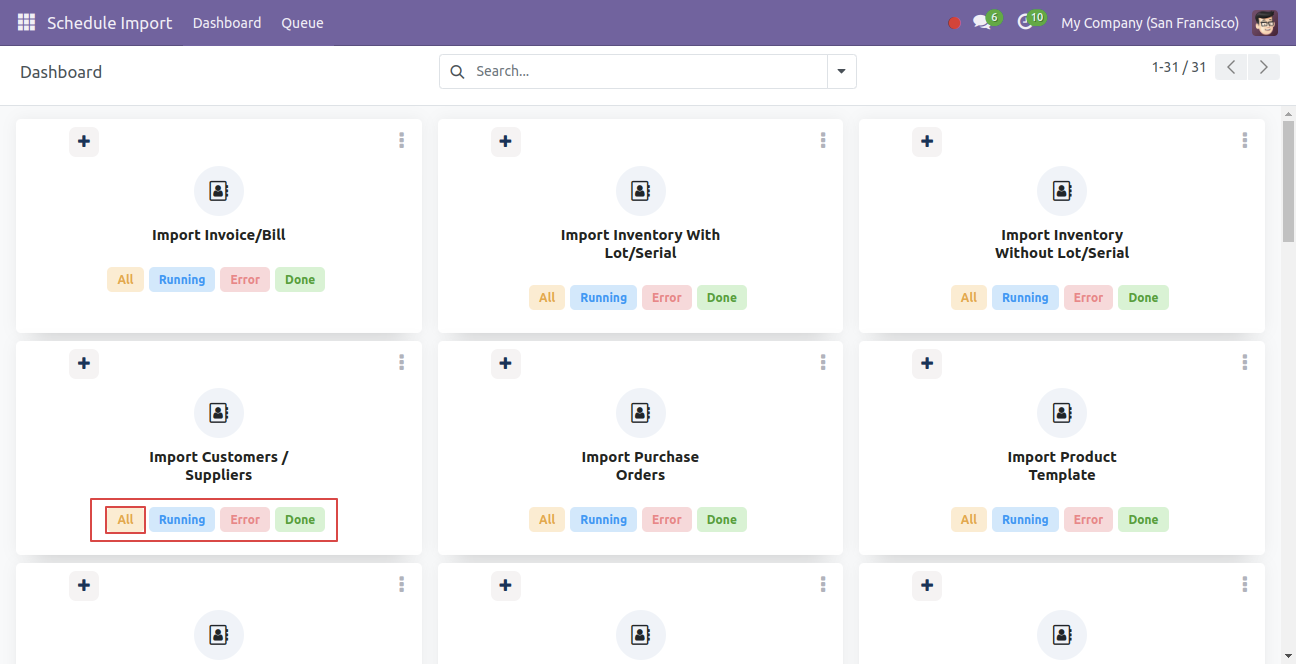
Task: Open the Dashboard menu
Action: pyautogui.click(x=227, y=23)
